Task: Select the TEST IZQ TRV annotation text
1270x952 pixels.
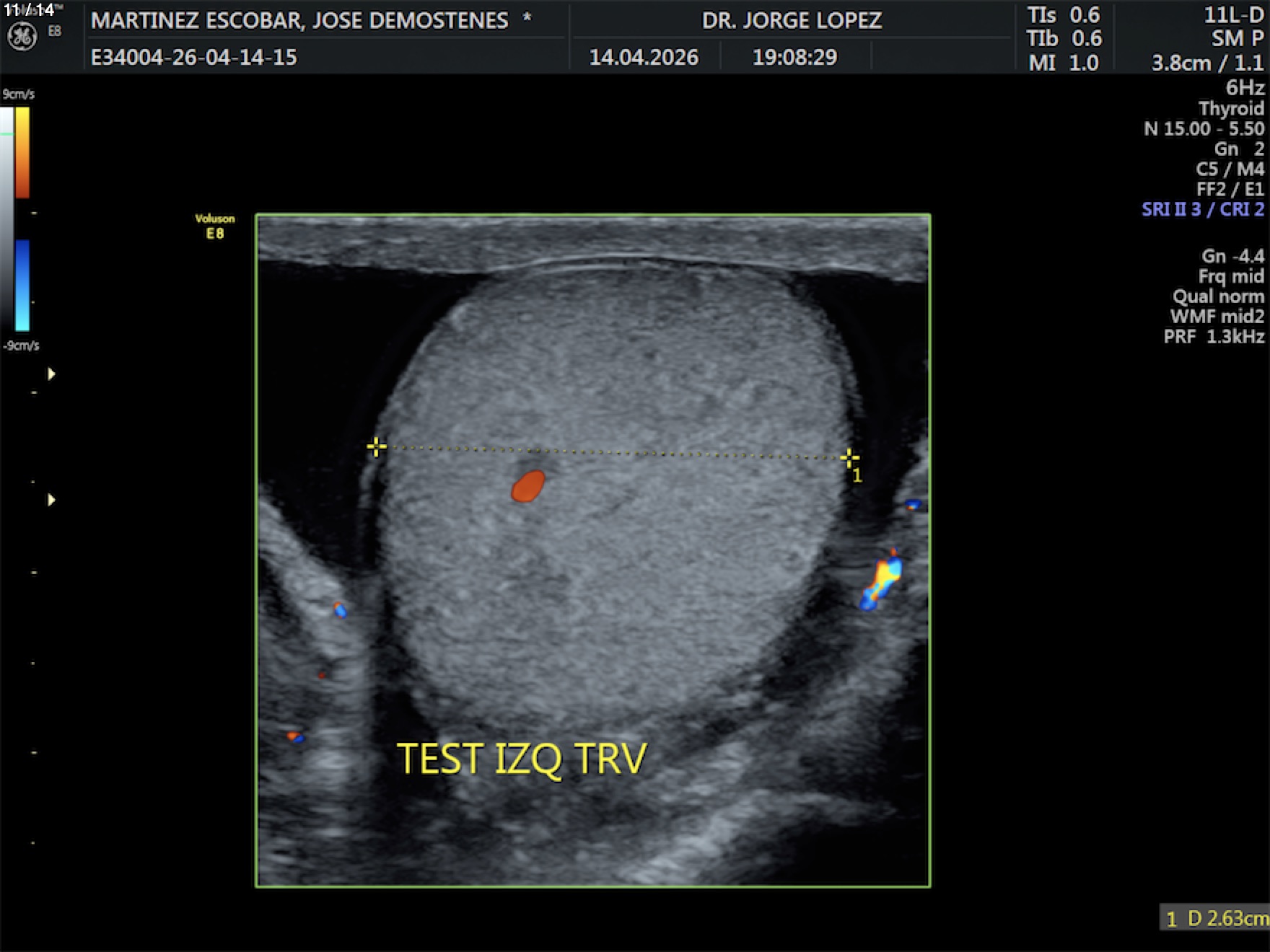Action: pos(522,759)
